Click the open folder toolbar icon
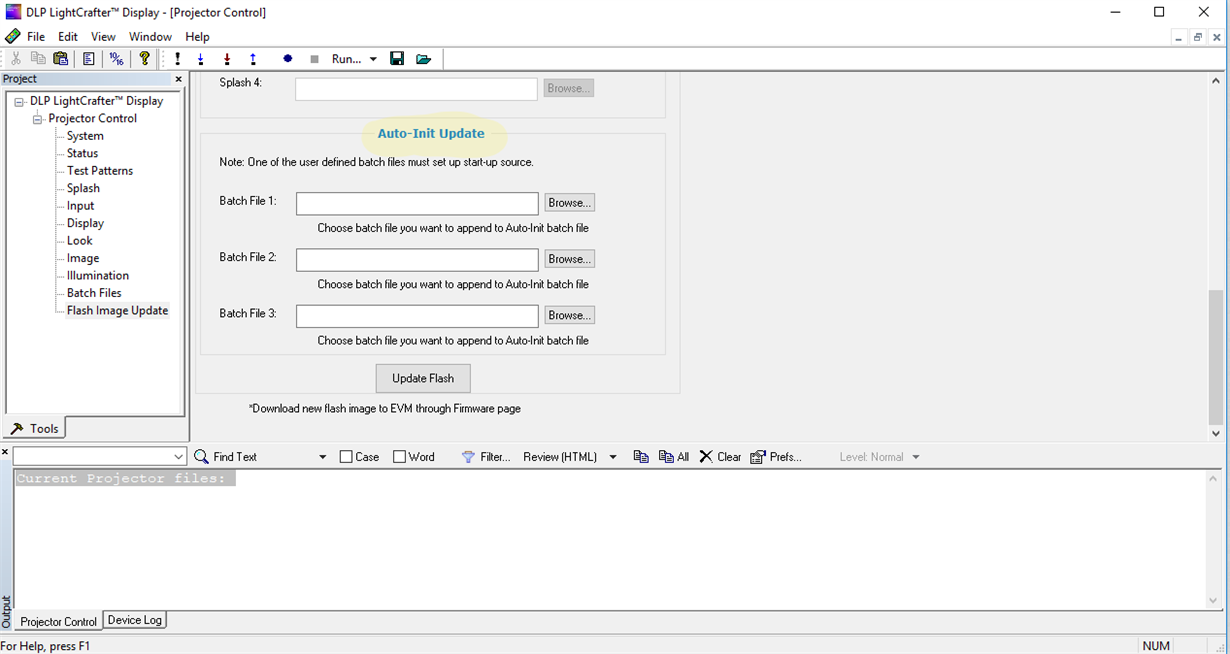Screen dimensions: 1230x654 coord(424,59)
